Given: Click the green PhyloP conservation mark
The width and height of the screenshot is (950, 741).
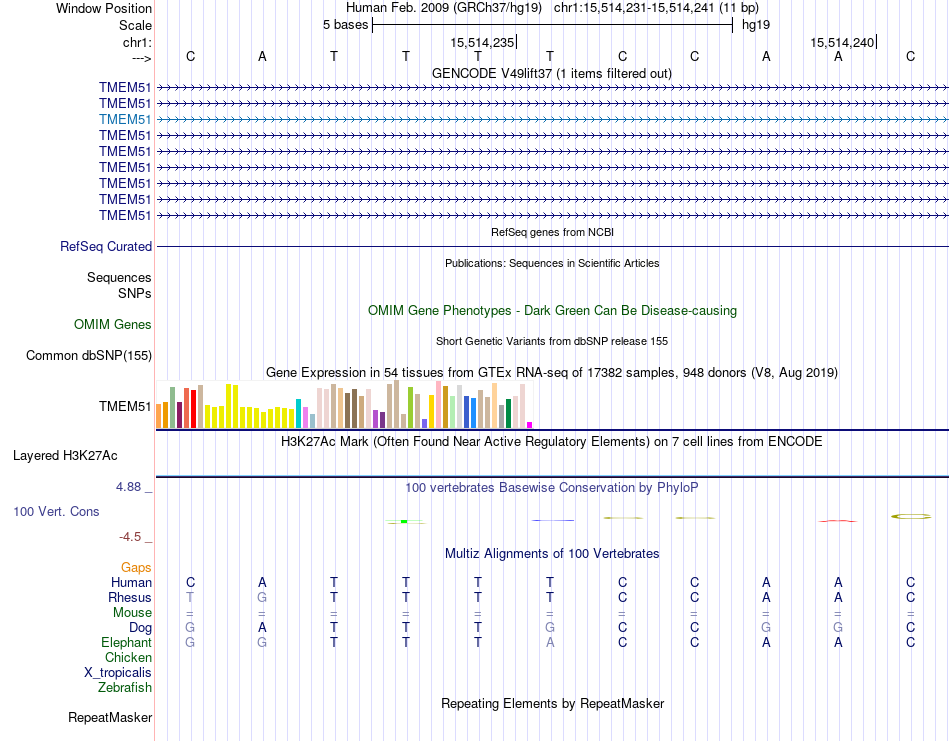Looking at the screenshot, I should (x=404, y=522).
